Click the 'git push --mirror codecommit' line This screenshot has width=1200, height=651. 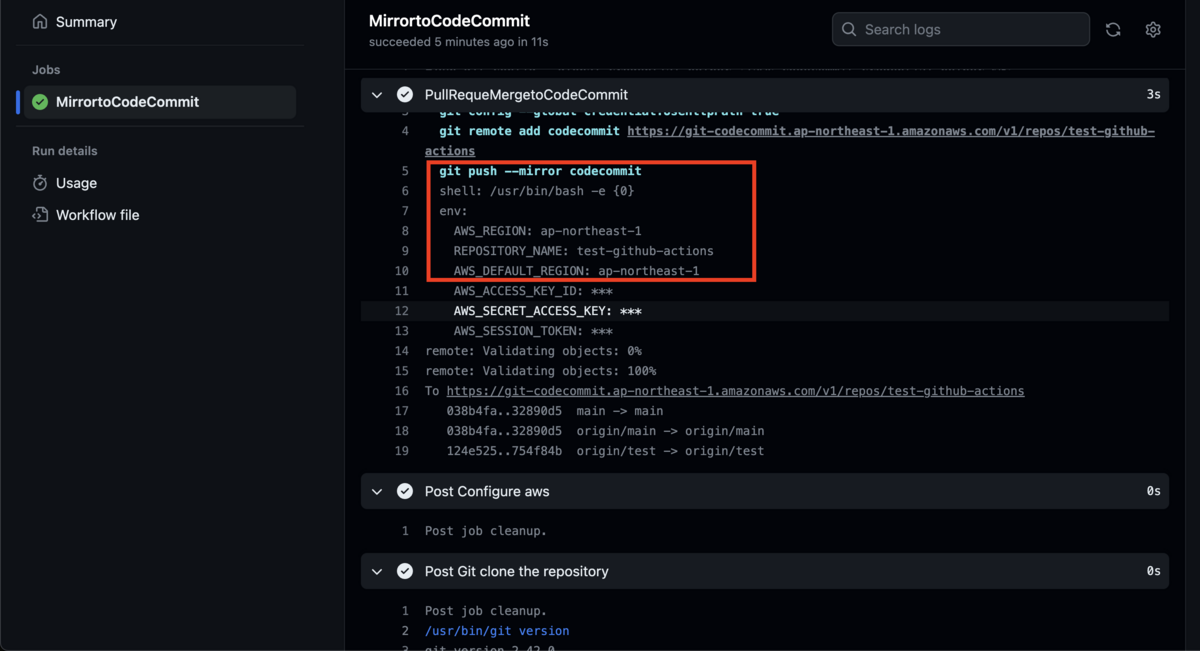540,171
